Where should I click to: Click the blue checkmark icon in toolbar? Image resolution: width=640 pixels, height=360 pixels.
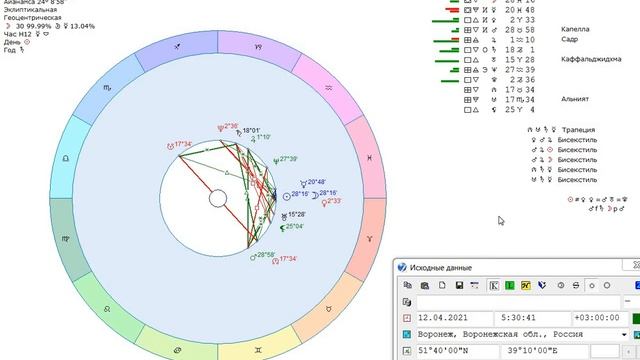point(542,285)
